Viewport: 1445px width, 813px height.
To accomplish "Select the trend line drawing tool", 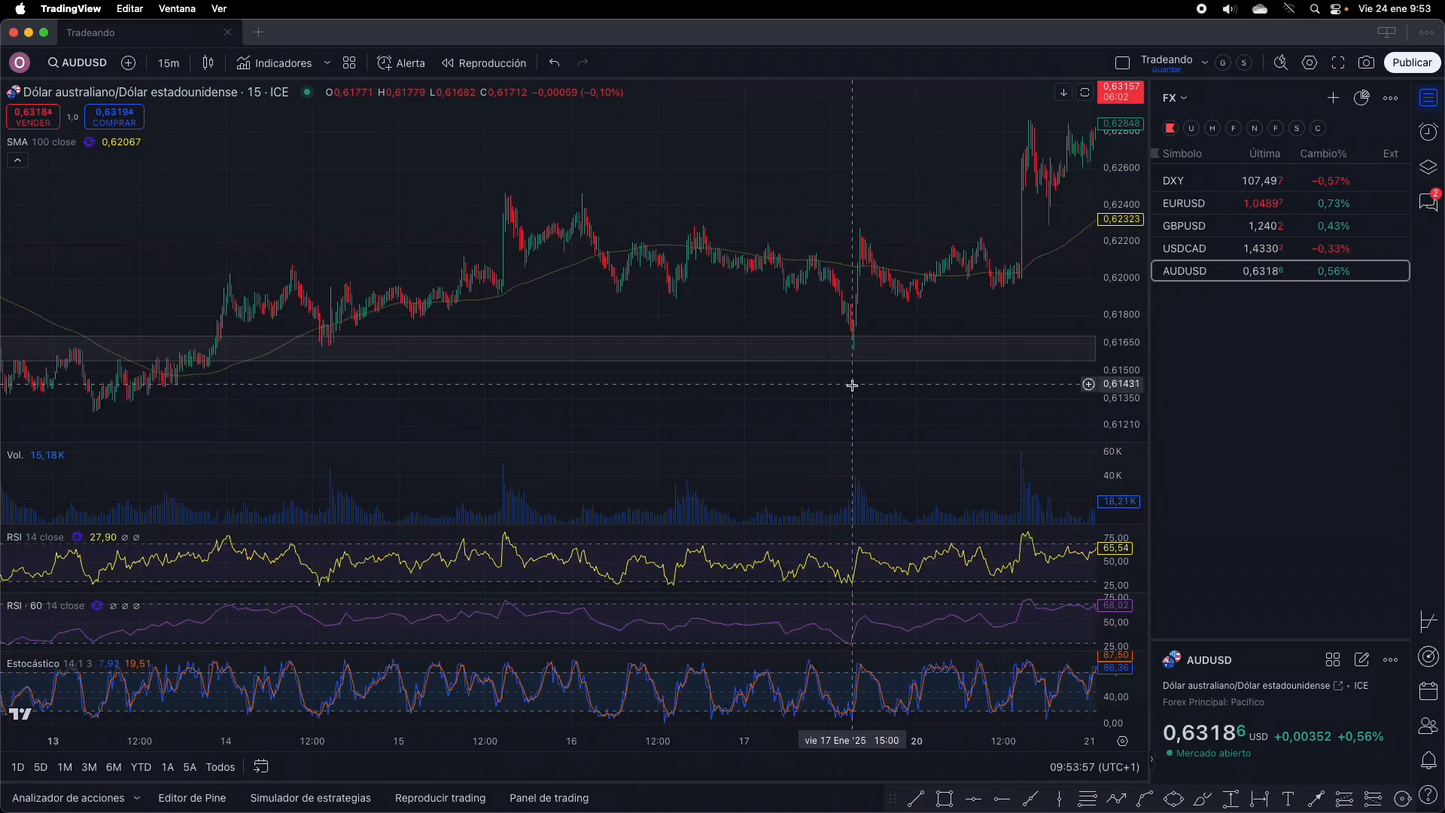I will coord(915,798).
